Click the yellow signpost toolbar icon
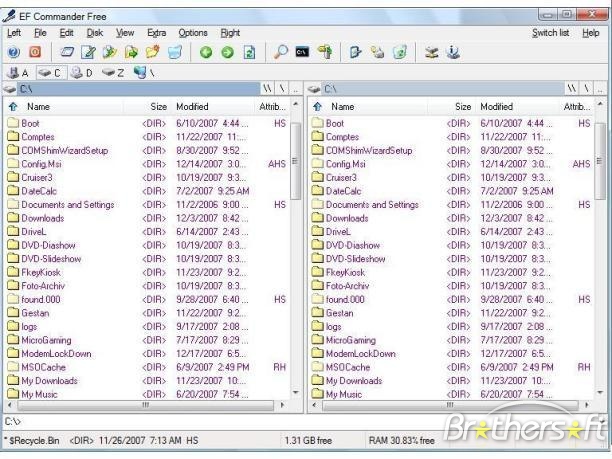 click(325, 52)
